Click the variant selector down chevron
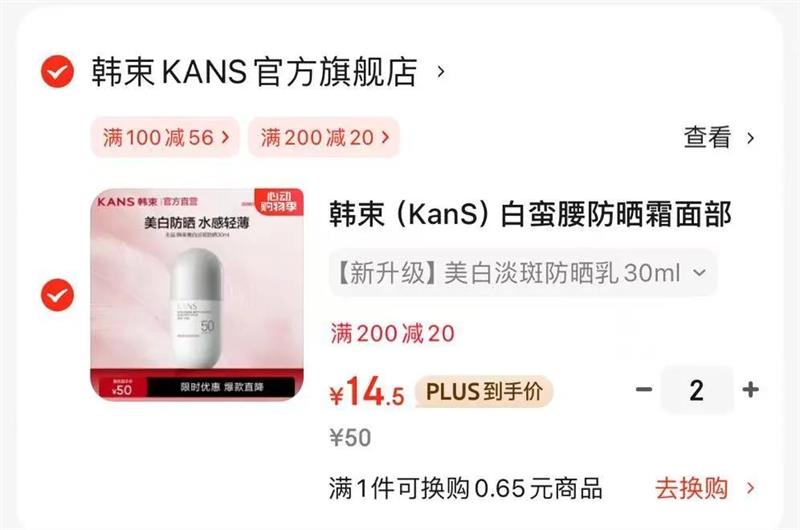The height and width of the screenshot is (530, 800). pos(699,273)
